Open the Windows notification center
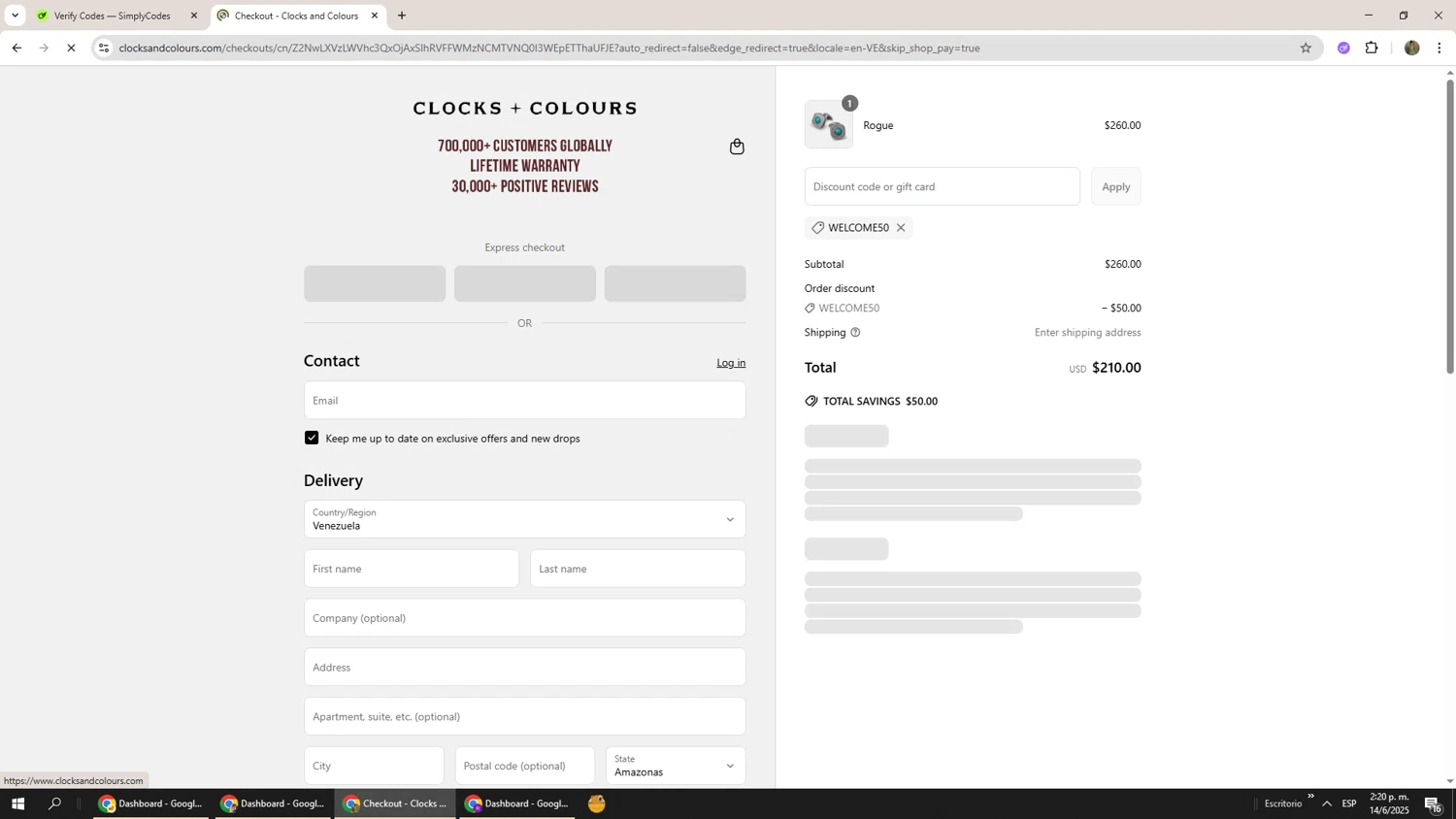Screen dimensions: 1456x819 1434,803
